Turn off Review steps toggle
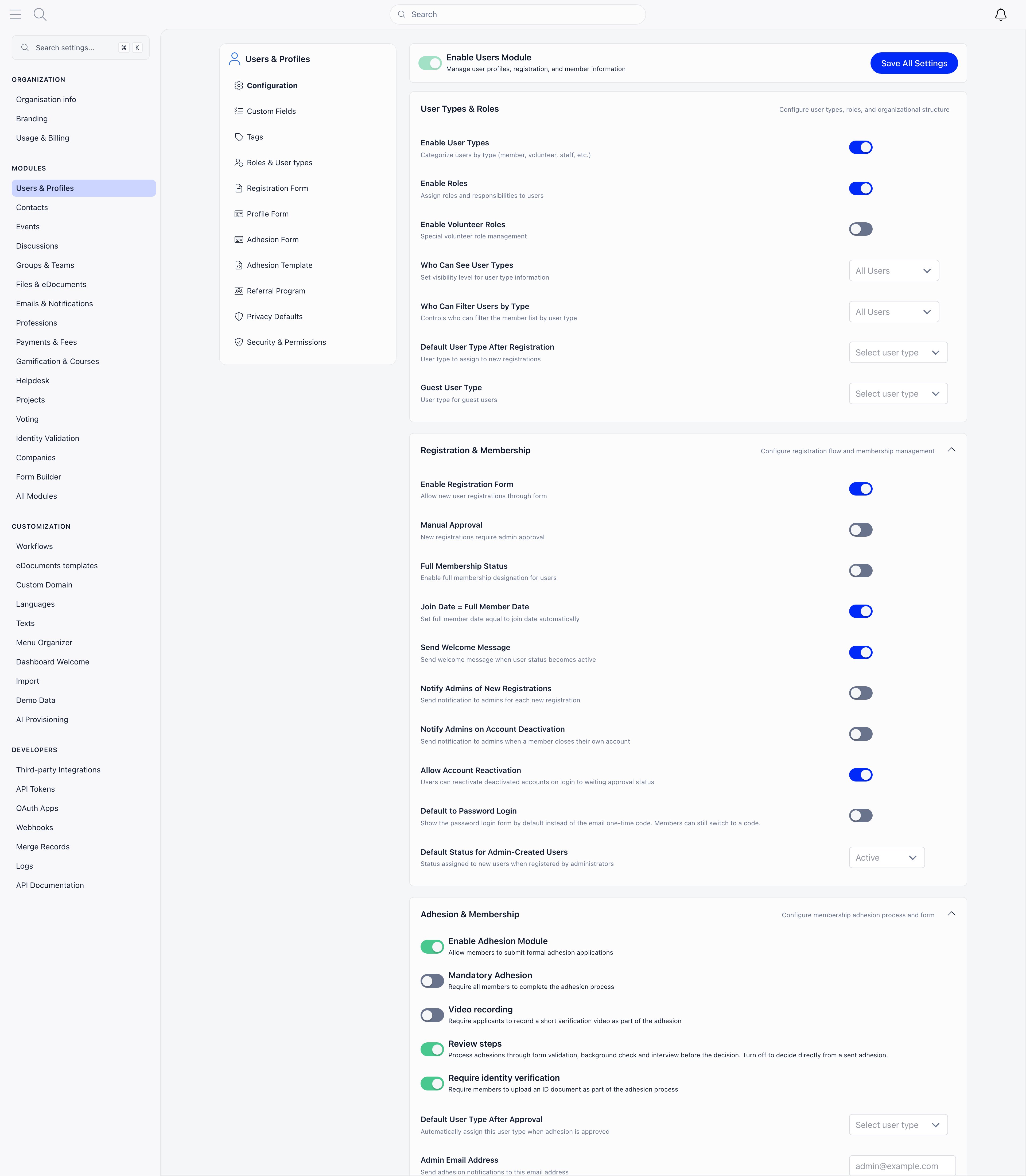1026x1176 pixels. (432, 1049)
